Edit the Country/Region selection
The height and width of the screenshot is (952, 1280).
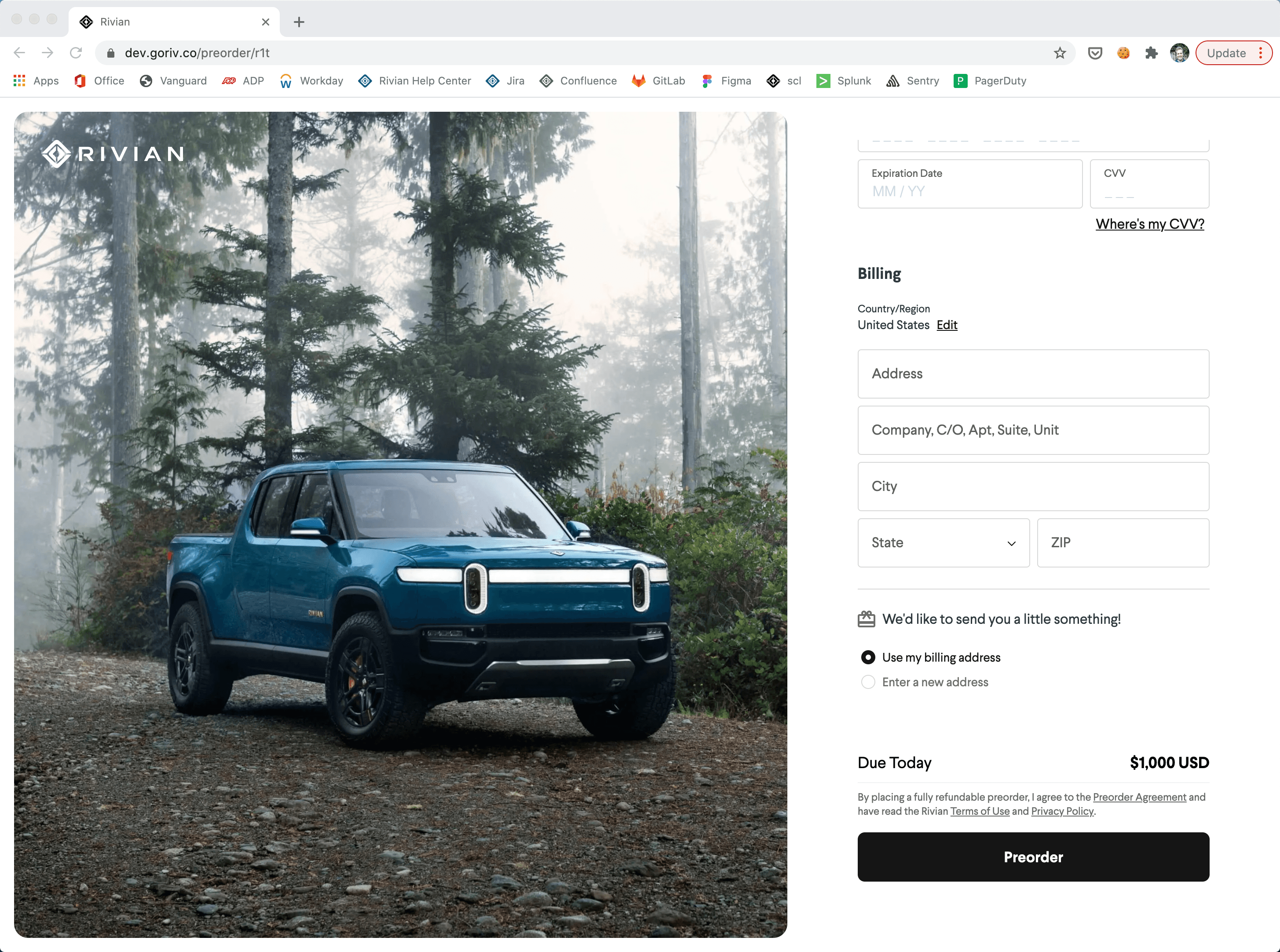tap(947, 325)
